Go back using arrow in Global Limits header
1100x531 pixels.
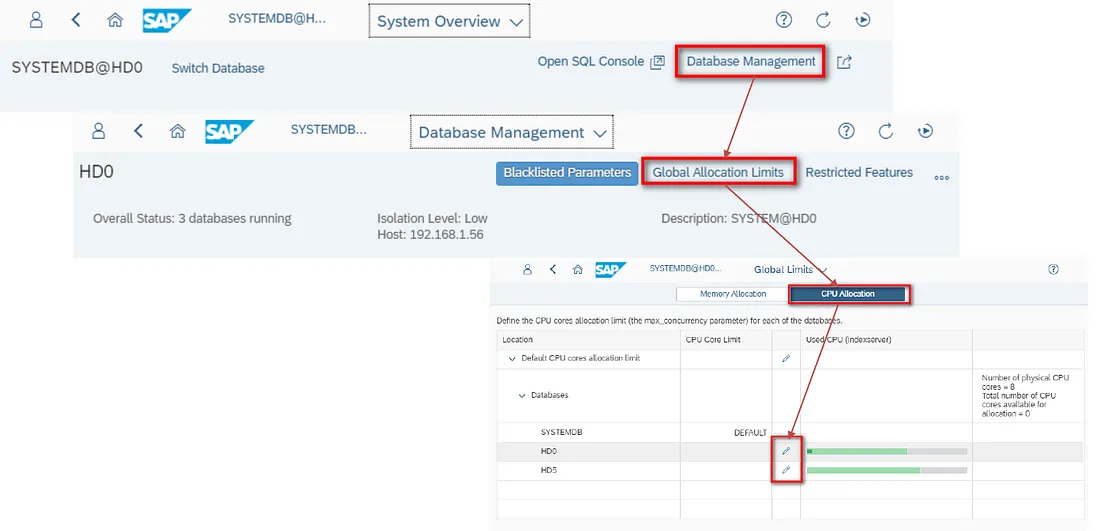coord(553,269)
